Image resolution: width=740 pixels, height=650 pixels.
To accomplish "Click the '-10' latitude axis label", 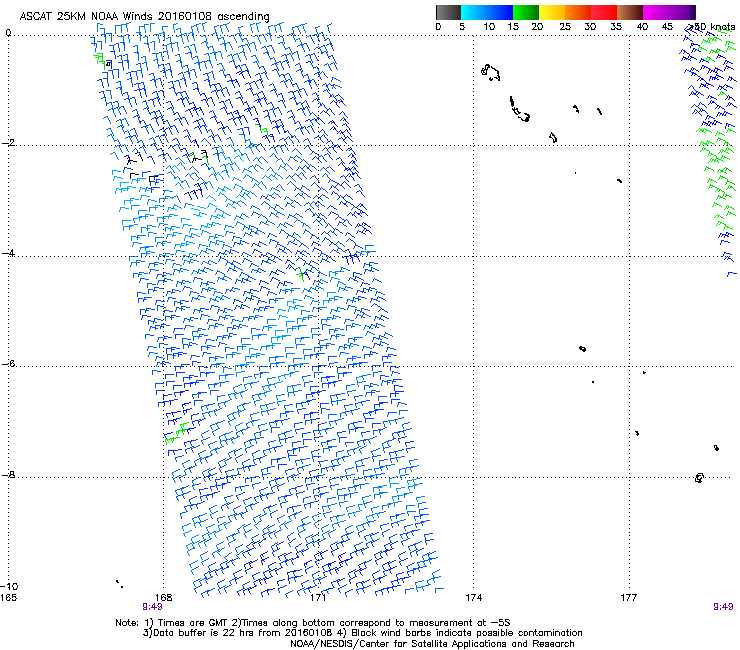I will (x=9, y=586).
